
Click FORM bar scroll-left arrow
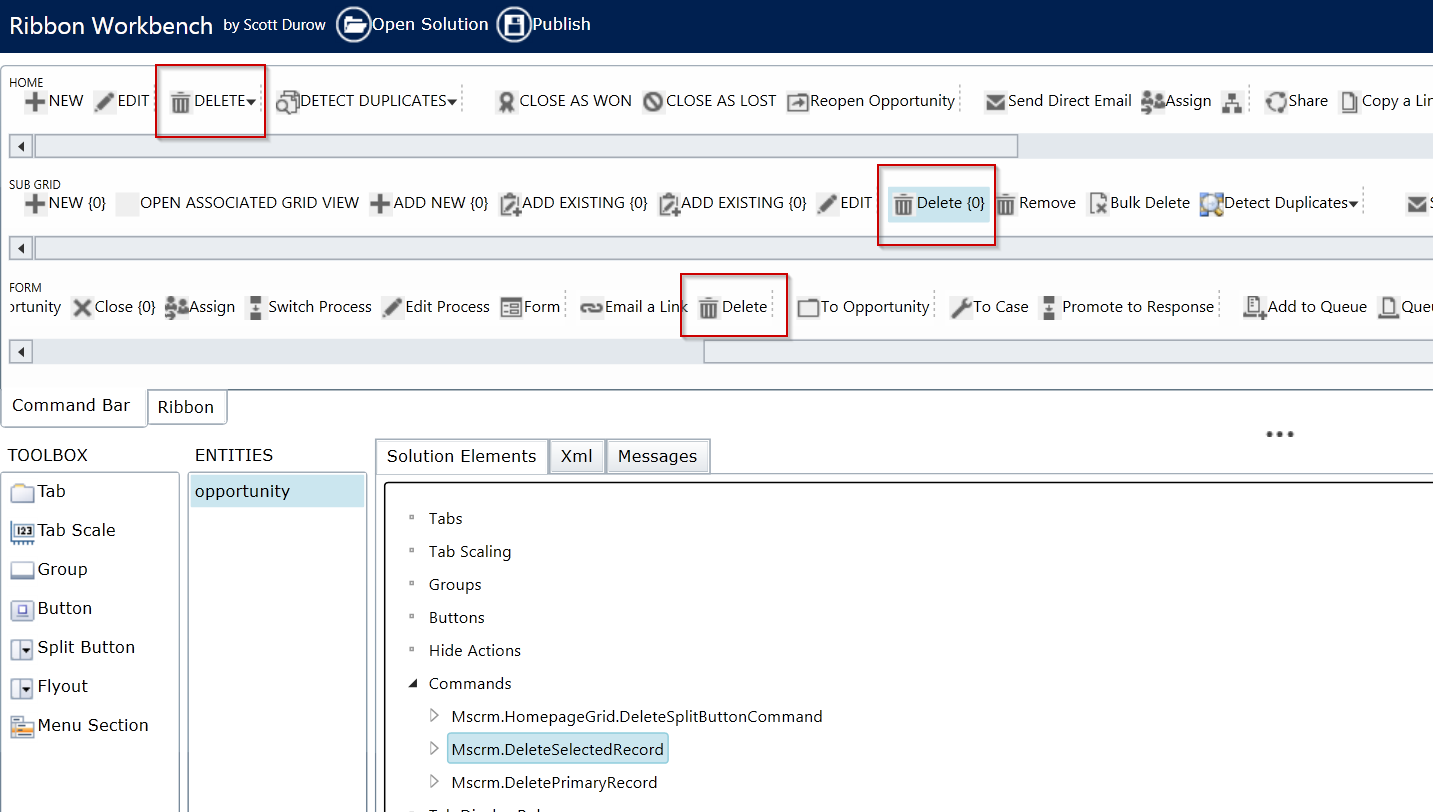[x=20, y=351]
